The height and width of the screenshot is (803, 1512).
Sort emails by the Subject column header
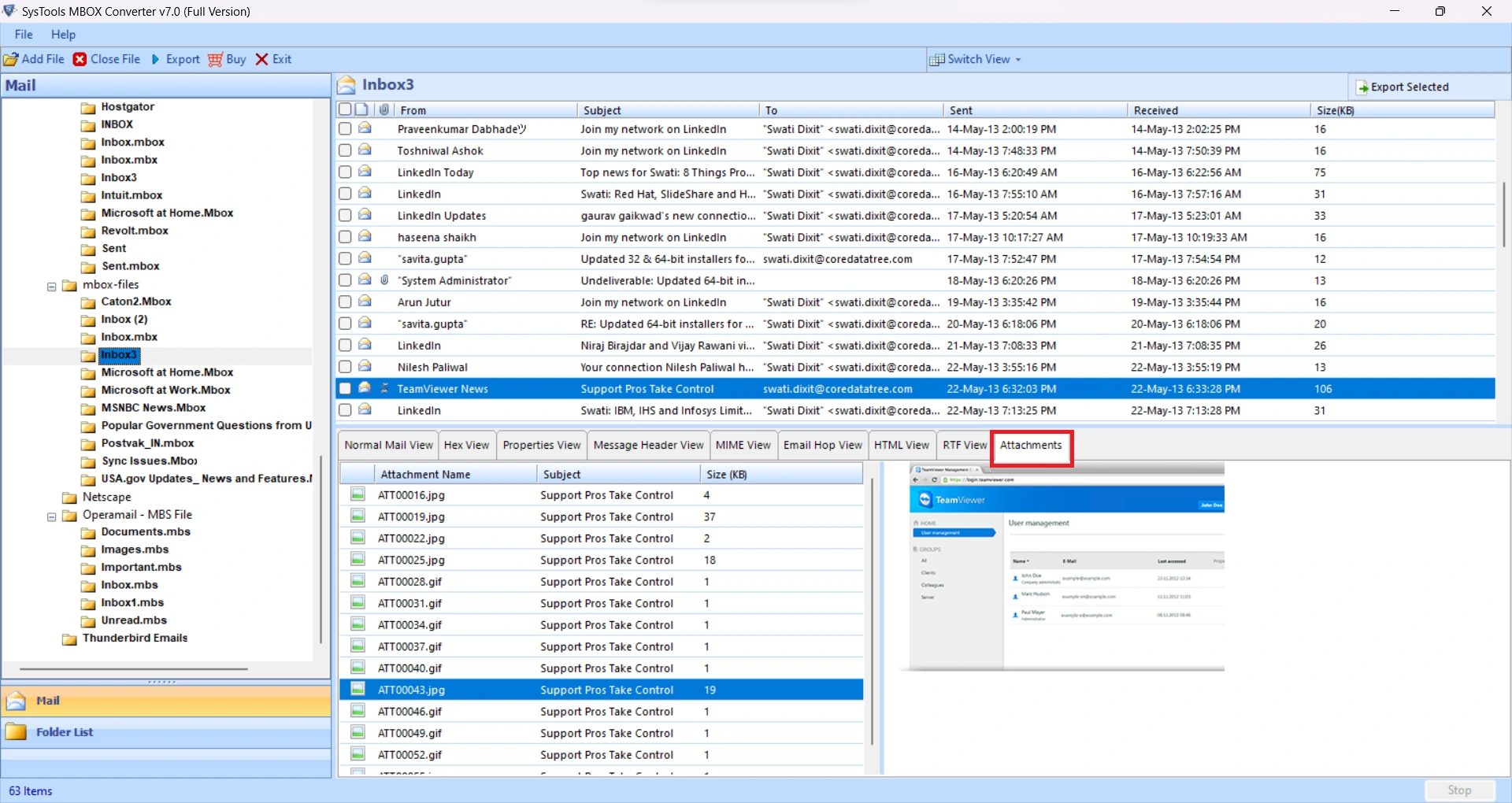click(668, 110)
